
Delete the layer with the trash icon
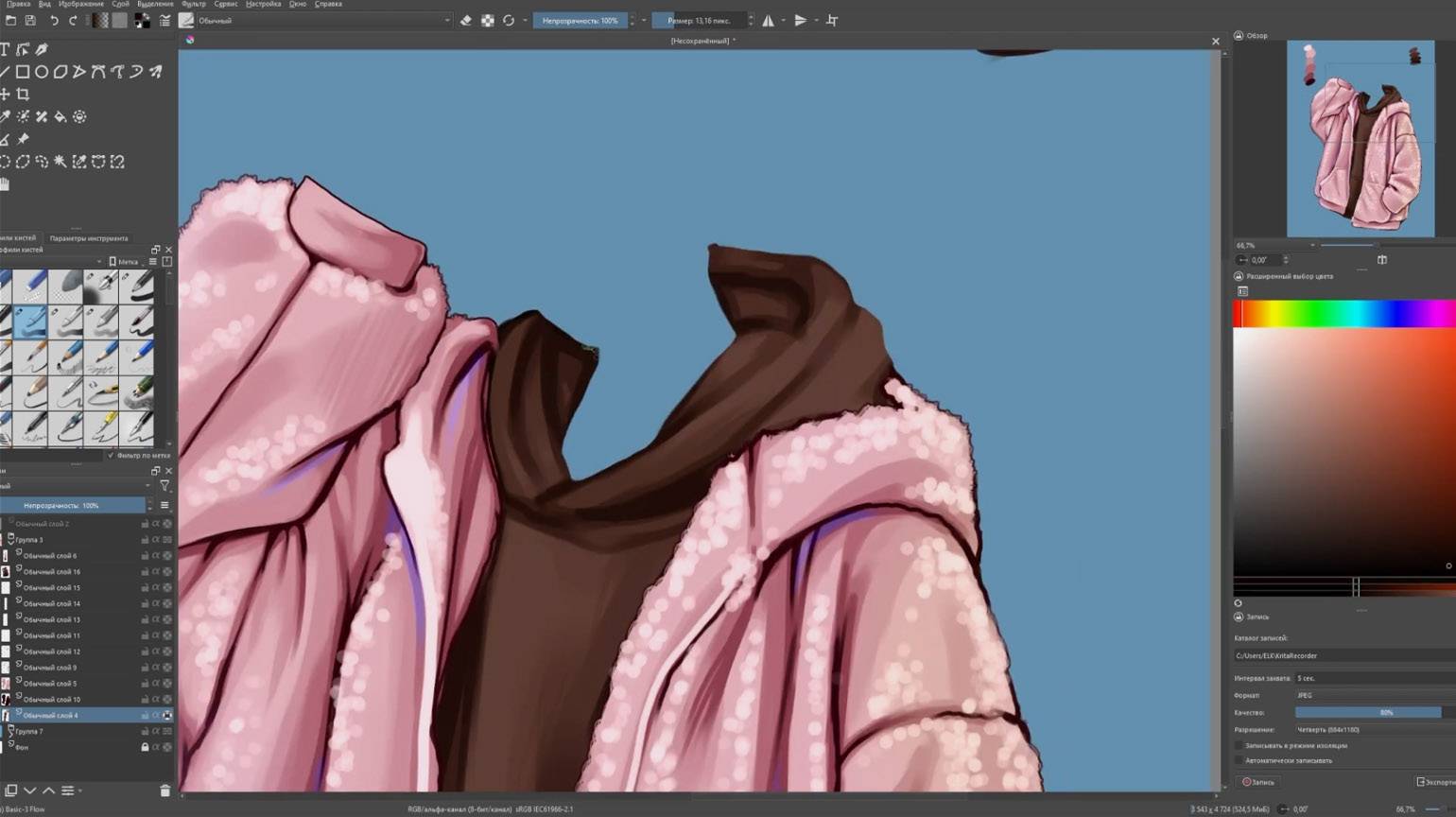tap(165, 791)
